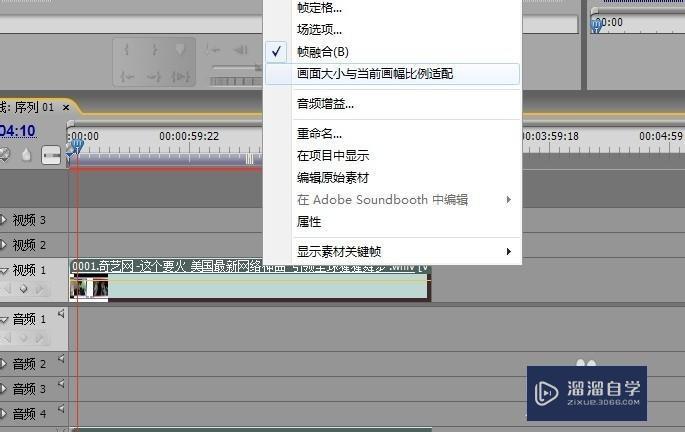
Task: Select 编辑原始素材 menu item
Action: pos(392,178)
